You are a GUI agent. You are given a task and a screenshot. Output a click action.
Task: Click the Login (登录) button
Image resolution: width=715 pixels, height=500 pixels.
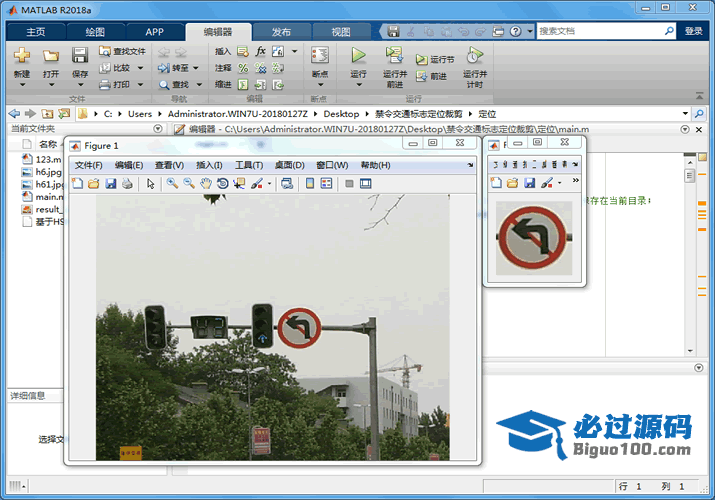(694, 31)
